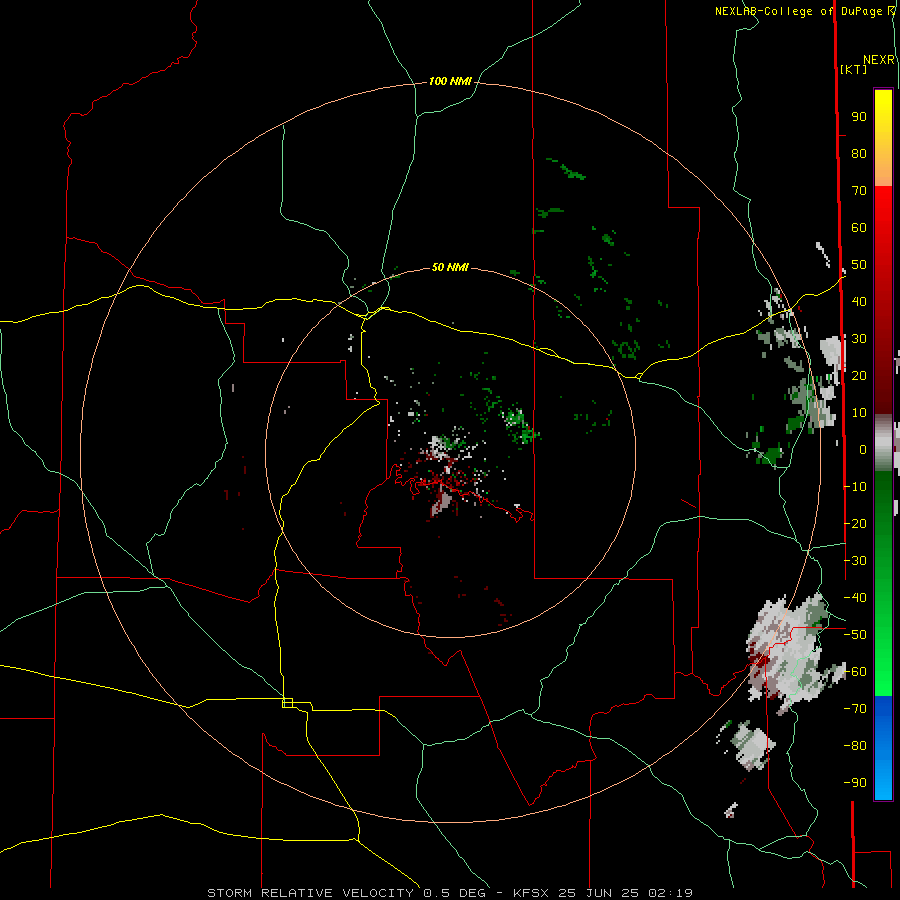Click the NEXR label above the color bar
This screenshot has height=900, width=900.
click(879, 60)
